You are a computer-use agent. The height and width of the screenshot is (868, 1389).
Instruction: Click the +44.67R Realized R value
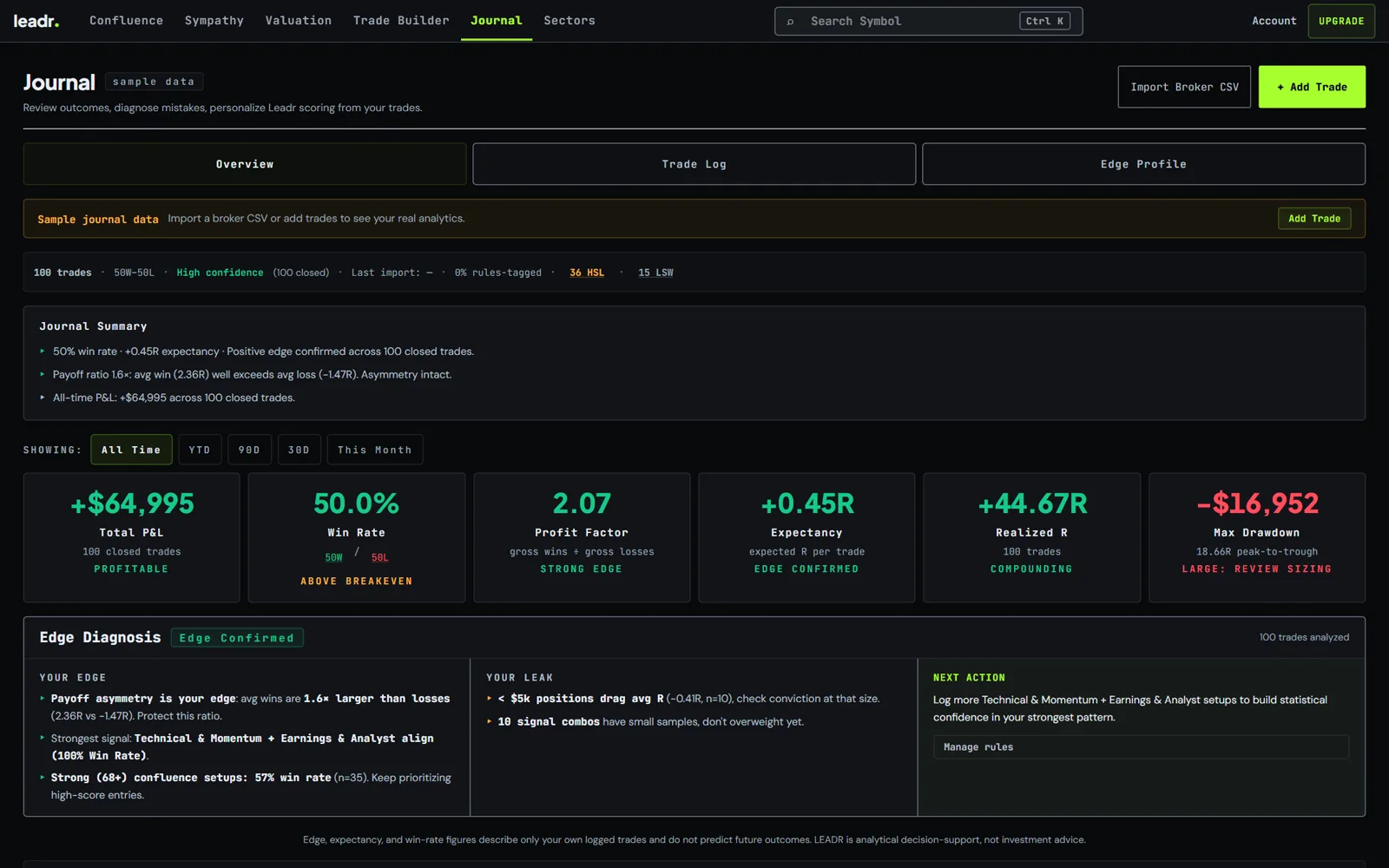[1032, 503]
